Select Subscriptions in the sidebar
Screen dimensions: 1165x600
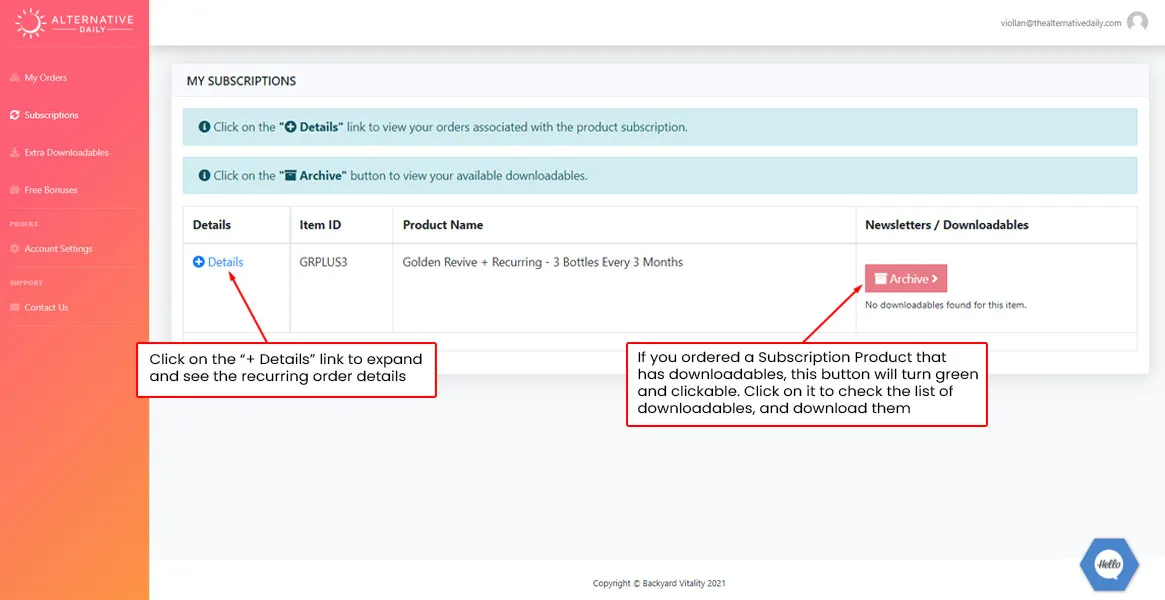(51, 115)
